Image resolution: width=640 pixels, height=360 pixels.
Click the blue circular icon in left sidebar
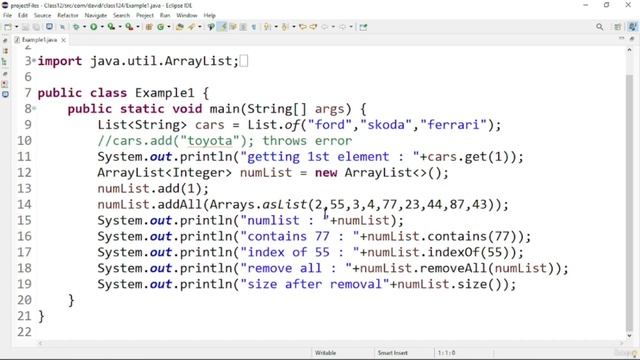[x=5, y=94]
